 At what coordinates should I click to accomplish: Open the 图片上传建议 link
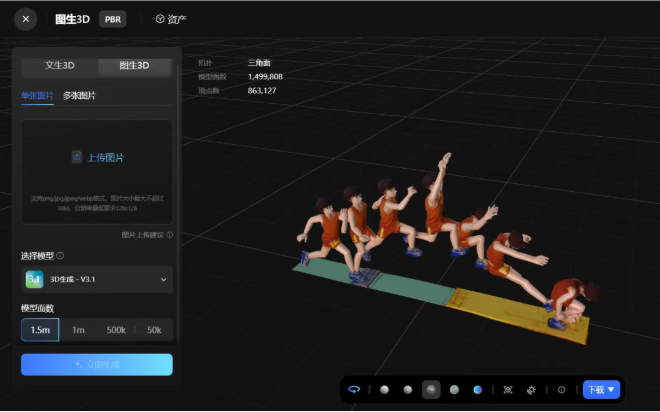[143, 235]
